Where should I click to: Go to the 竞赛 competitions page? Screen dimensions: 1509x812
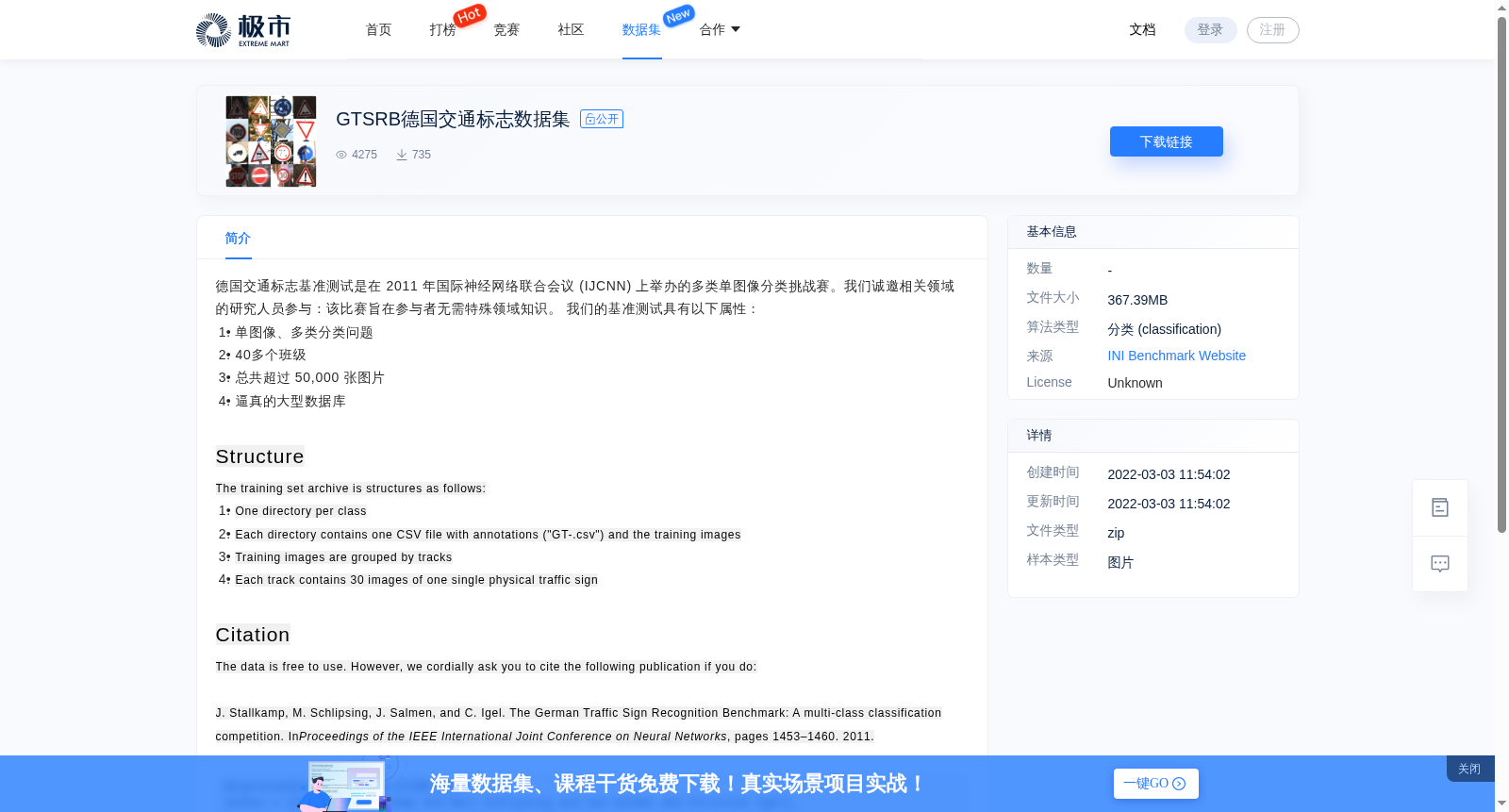pos(506,30)
